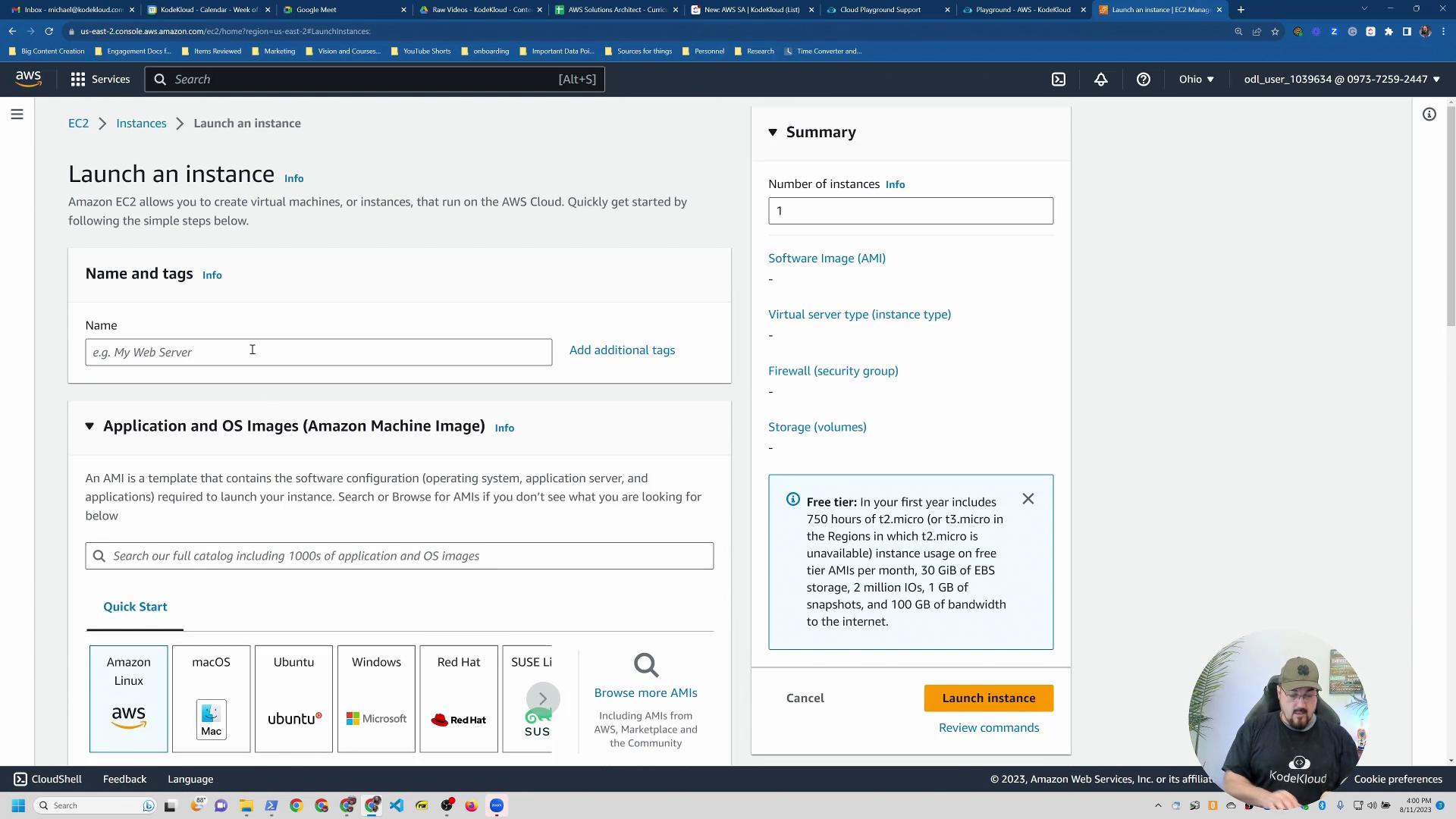This screenshot has width=1456, height=819.
Task: Open Info link beside Name and tags
Action: tap(212, 275)
